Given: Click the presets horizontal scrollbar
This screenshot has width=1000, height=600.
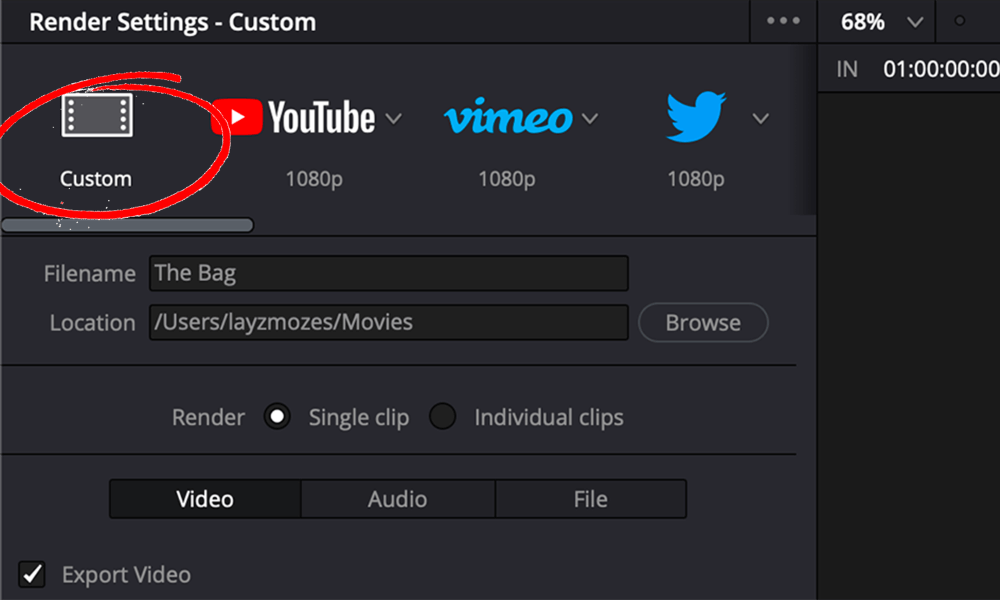Looking at the screenshot, I should (x=127, y=224).
